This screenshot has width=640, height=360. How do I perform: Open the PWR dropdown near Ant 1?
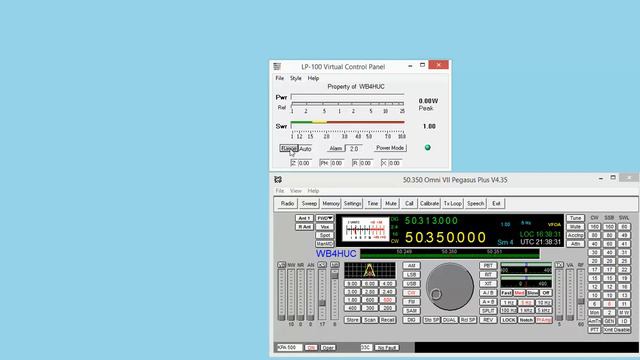pyautogui.click(x=324, y=218)
